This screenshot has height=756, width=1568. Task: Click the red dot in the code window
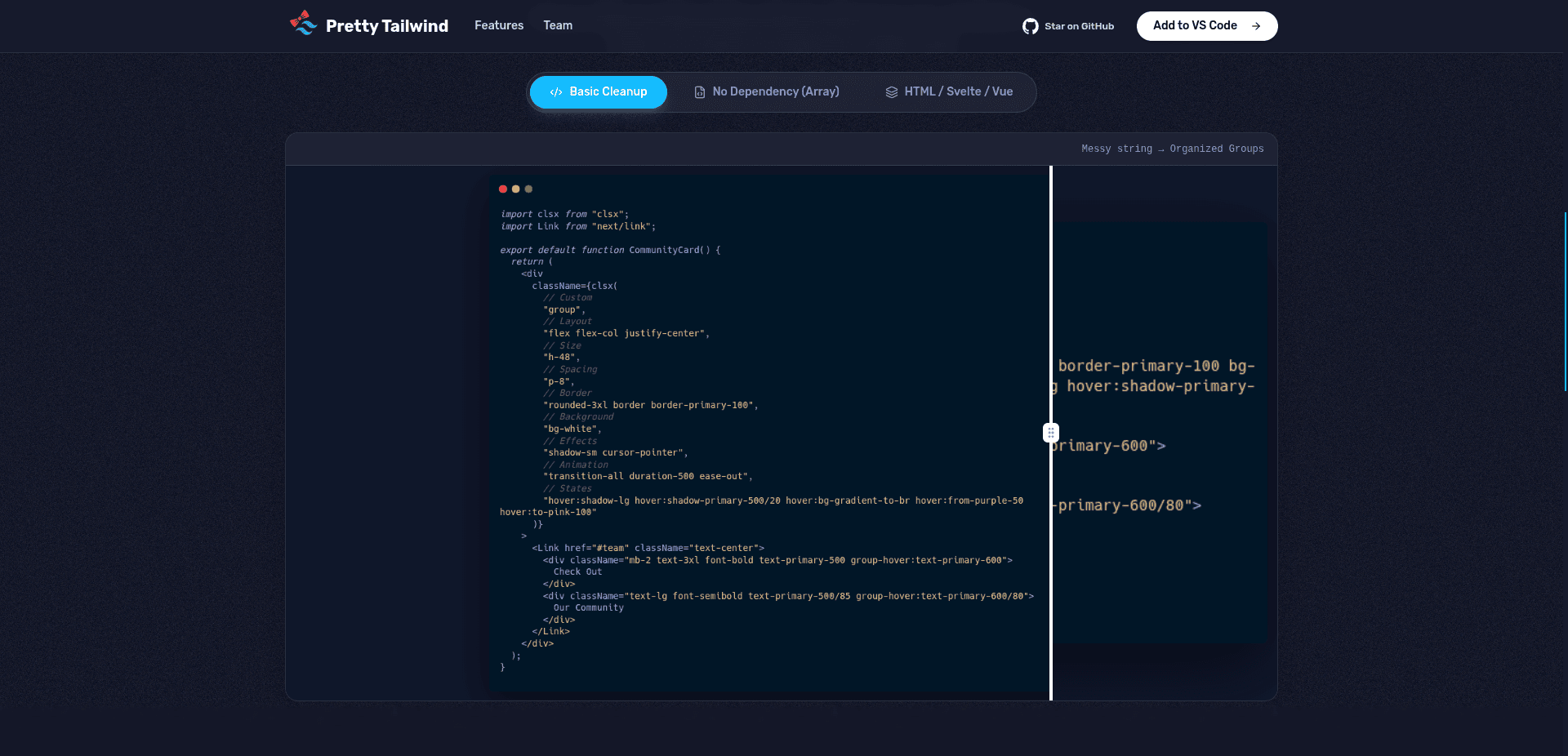click(x=503, y=189)
